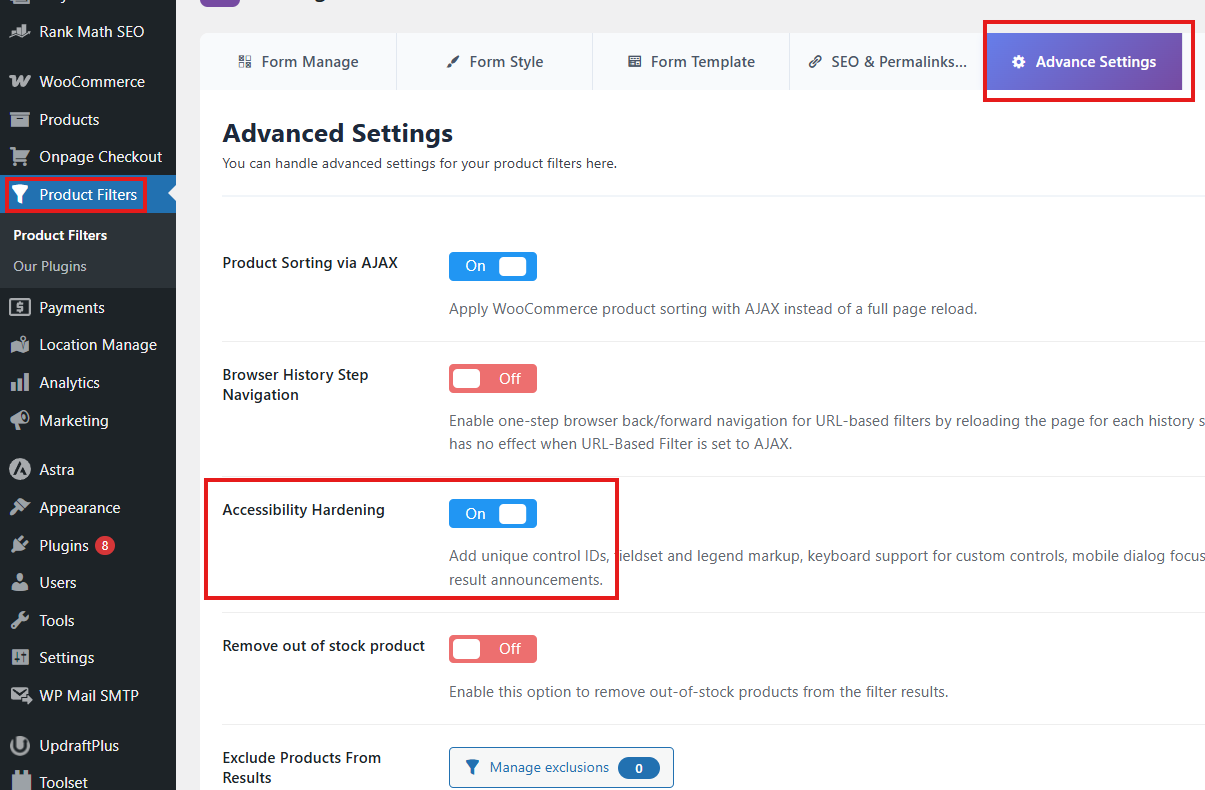Enable Browser History Step Navigation toggle

tap(492, 379)
